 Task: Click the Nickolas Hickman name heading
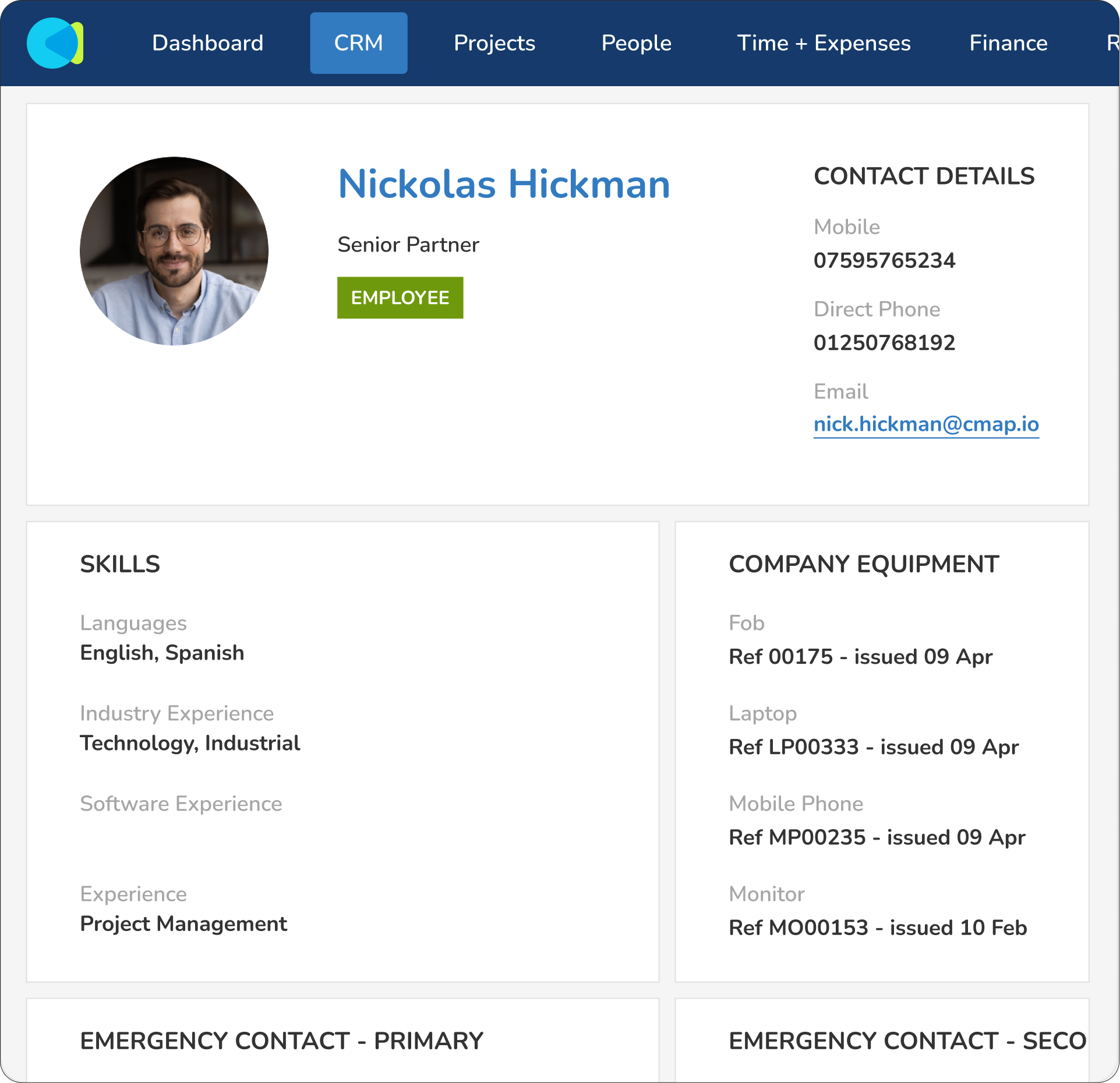tap(503, 184)
